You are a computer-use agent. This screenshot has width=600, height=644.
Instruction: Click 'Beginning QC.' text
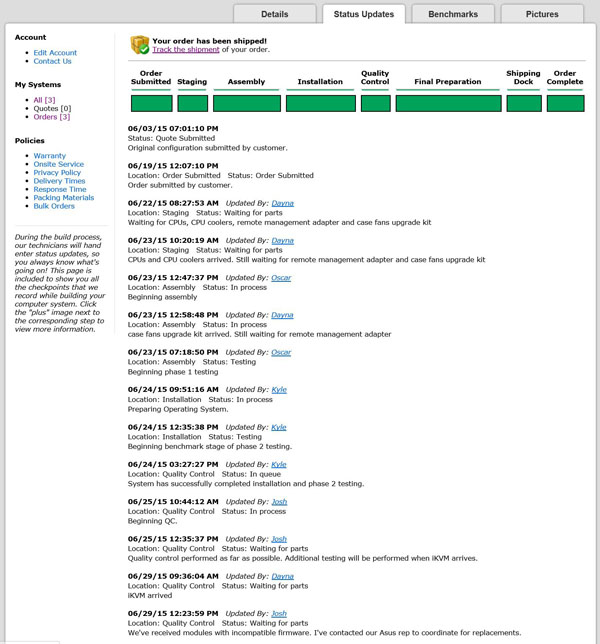tap(152, 521)
